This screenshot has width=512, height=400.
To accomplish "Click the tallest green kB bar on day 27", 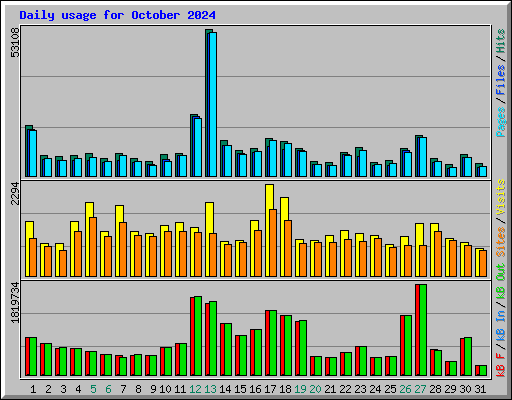I will coord(423,330).
